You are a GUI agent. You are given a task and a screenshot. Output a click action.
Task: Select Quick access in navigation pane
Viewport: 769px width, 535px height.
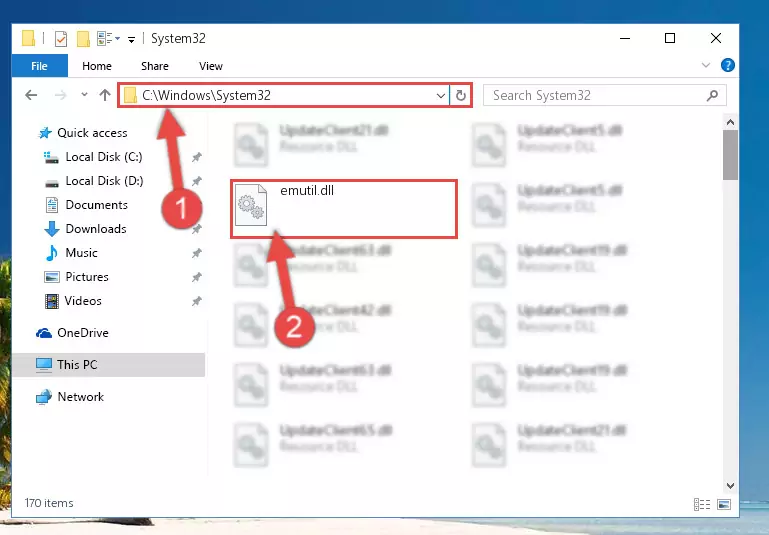92,133
